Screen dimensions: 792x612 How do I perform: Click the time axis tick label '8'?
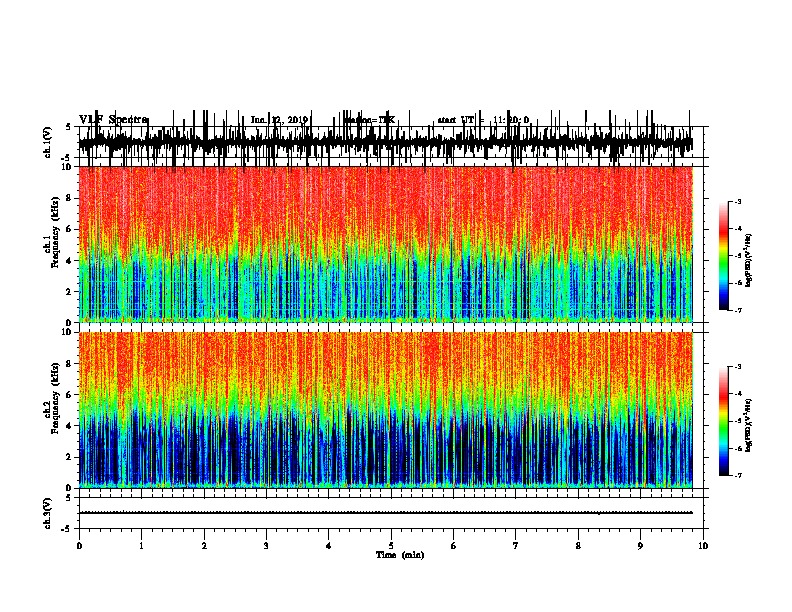[578, 546]
